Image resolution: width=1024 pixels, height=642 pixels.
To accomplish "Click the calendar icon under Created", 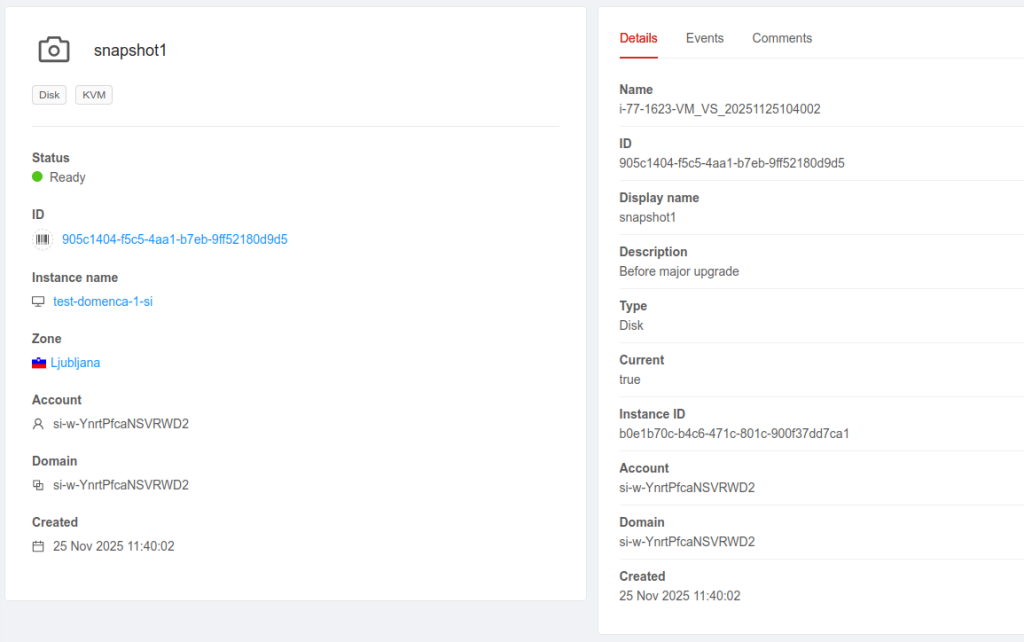I will [x=39, y=547].
